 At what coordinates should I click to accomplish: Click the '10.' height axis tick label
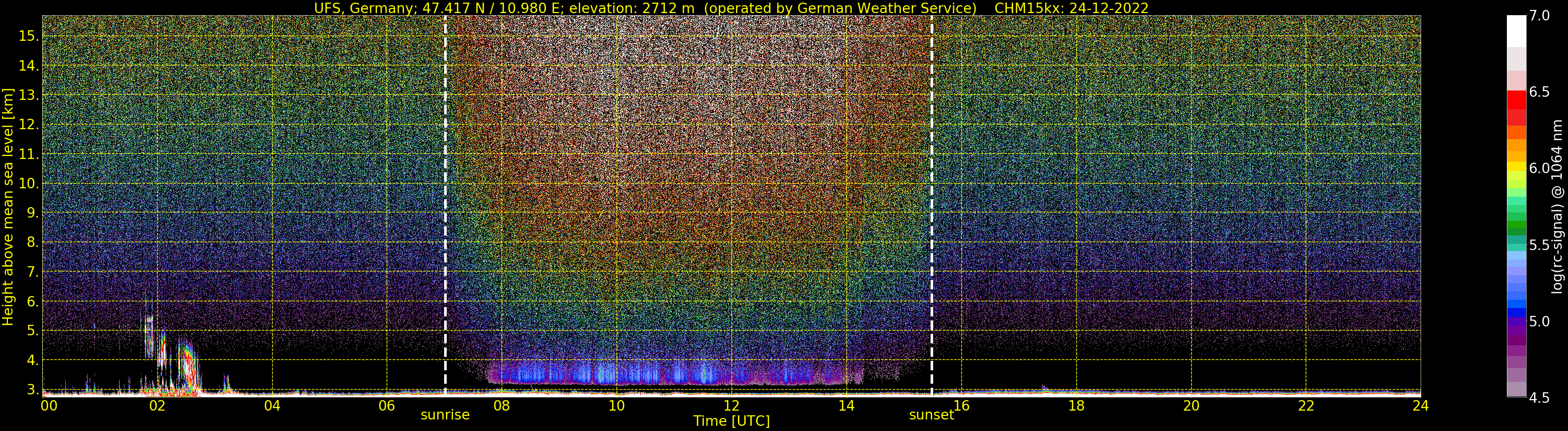click(28, 184)
